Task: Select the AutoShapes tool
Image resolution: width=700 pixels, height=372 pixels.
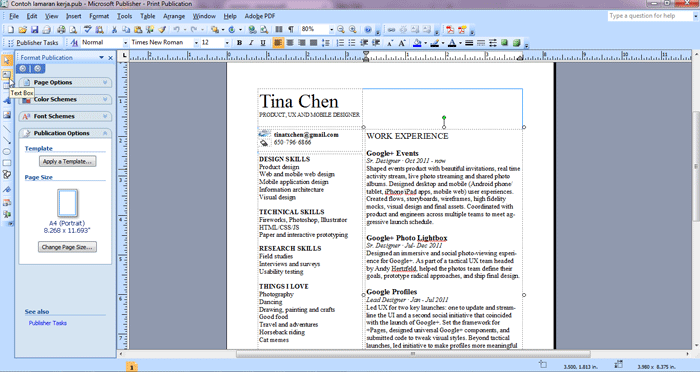Action: pyautogui.click(x=7, y=175)
